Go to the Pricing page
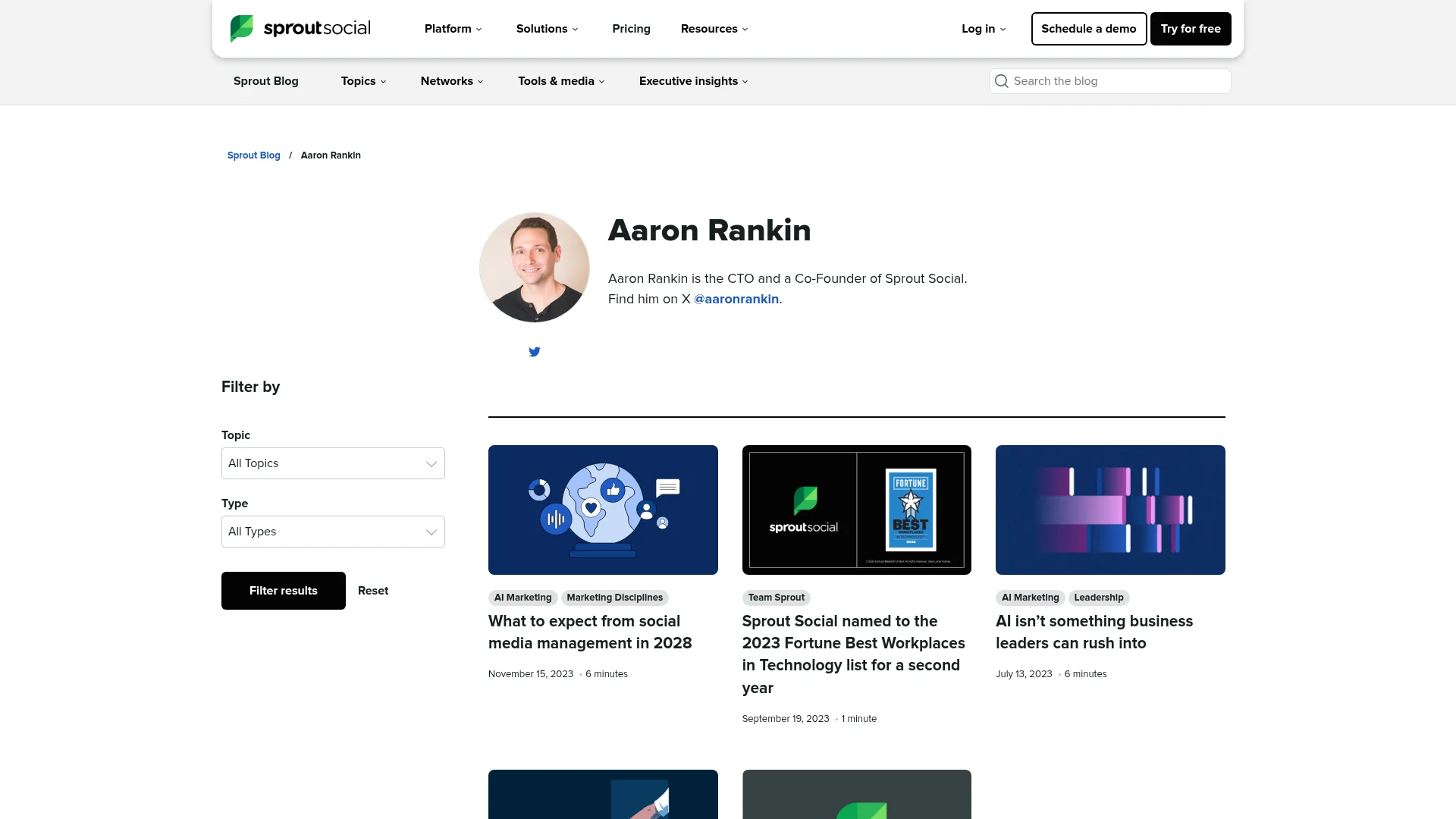This screenshot has height=819, width=1456. pyautogui.click(x=632, y=29)
